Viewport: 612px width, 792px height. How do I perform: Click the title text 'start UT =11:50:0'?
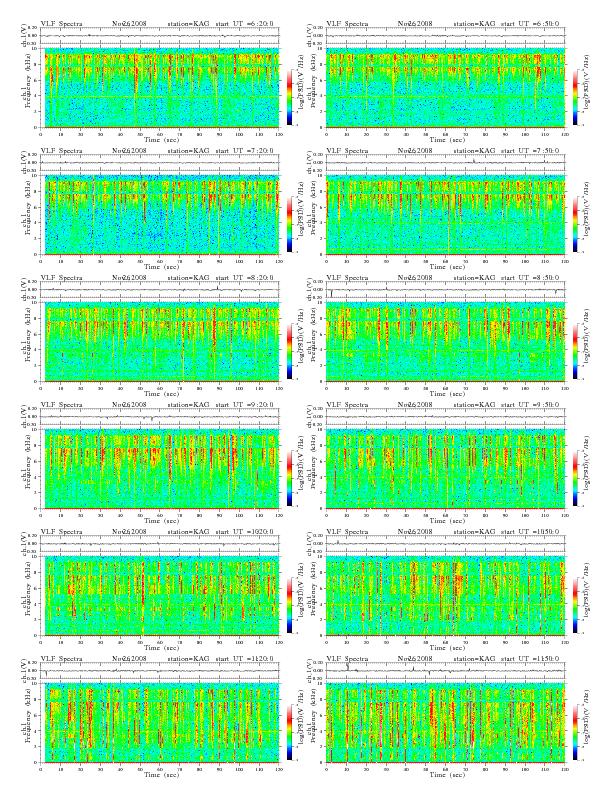[x=530, y=659]
